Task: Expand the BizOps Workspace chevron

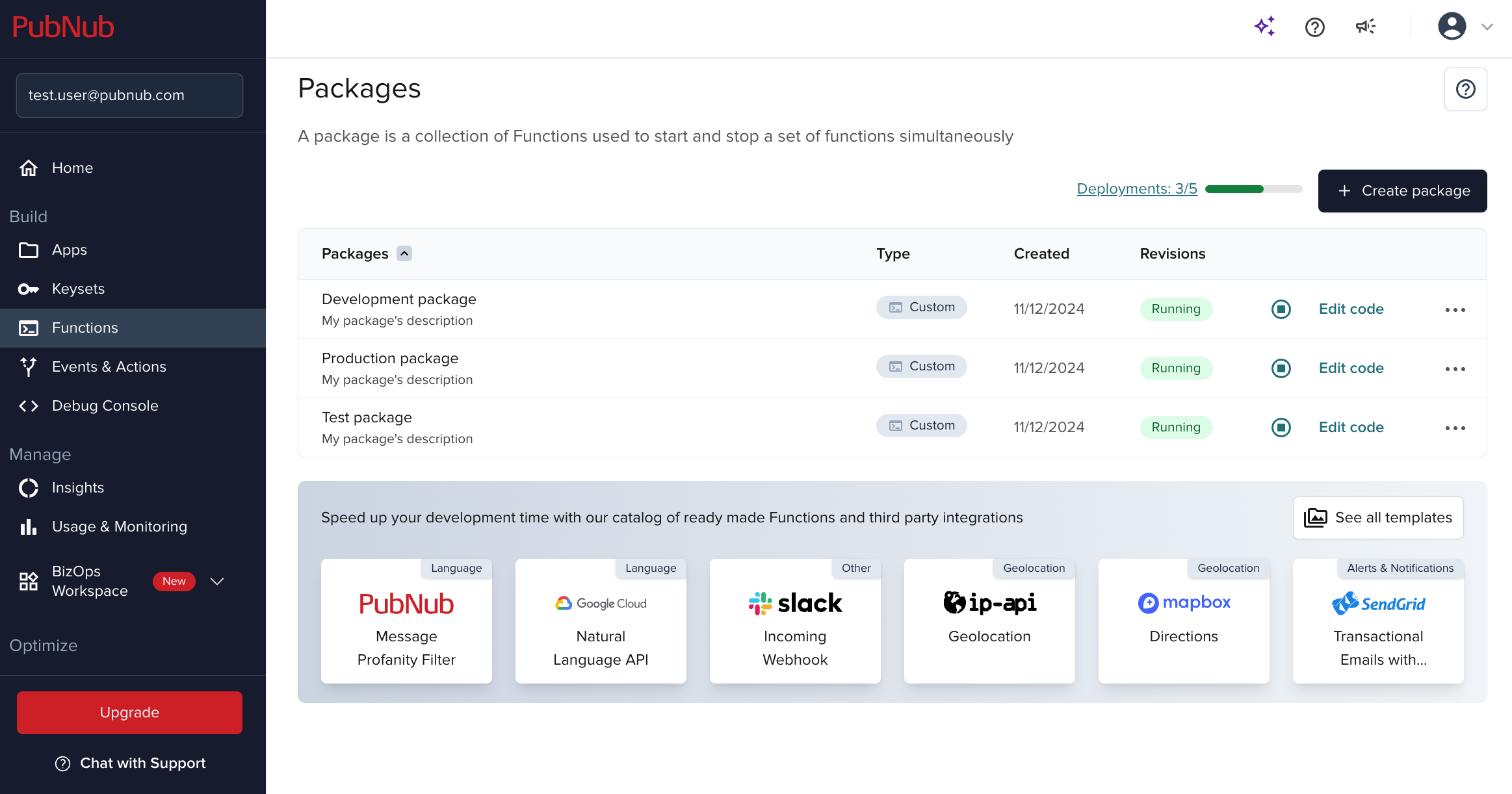Action: point(217,582)
